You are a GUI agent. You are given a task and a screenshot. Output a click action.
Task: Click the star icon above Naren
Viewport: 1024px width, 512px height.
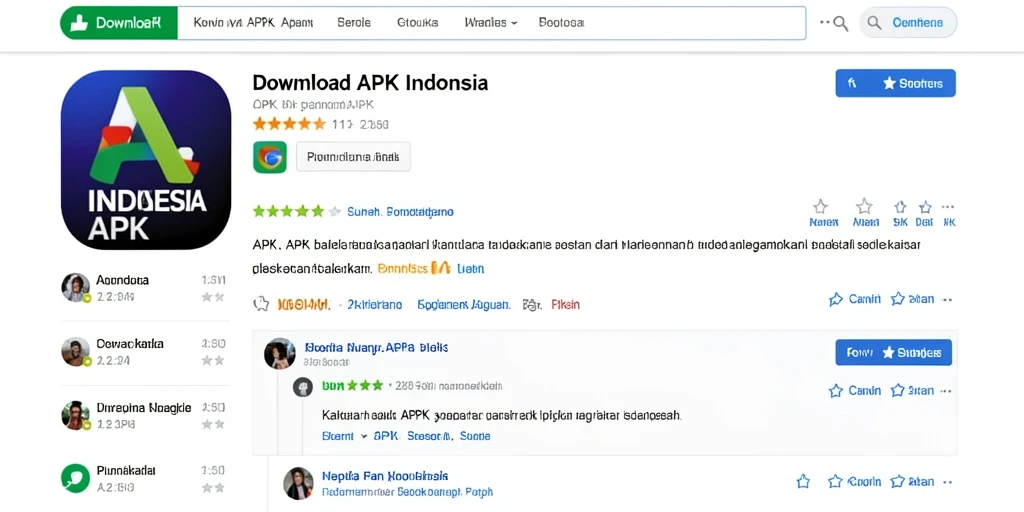(820, 207)
